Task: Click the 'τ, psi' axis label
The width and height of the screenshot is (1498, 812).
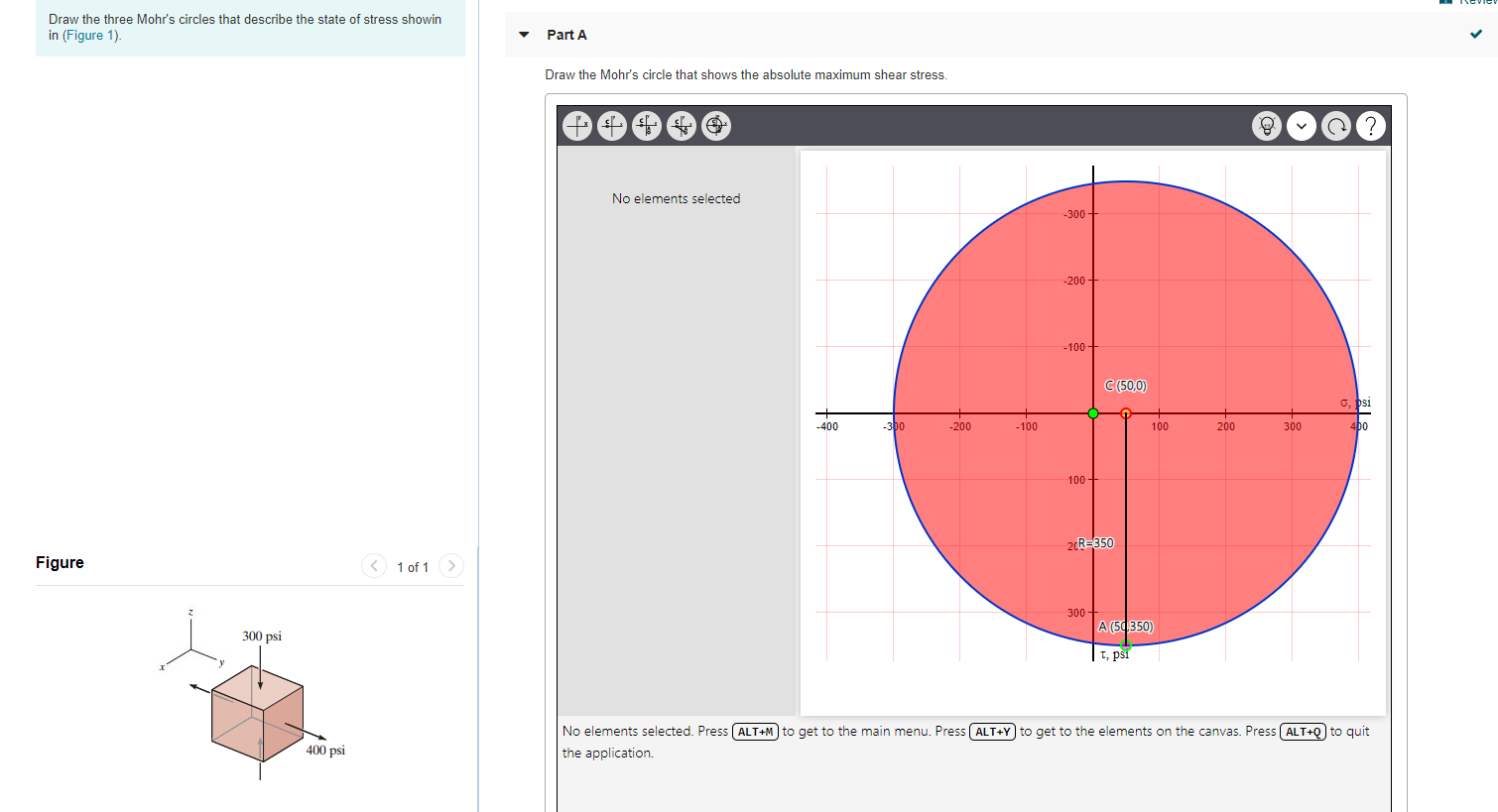Action: [1114, 653]
